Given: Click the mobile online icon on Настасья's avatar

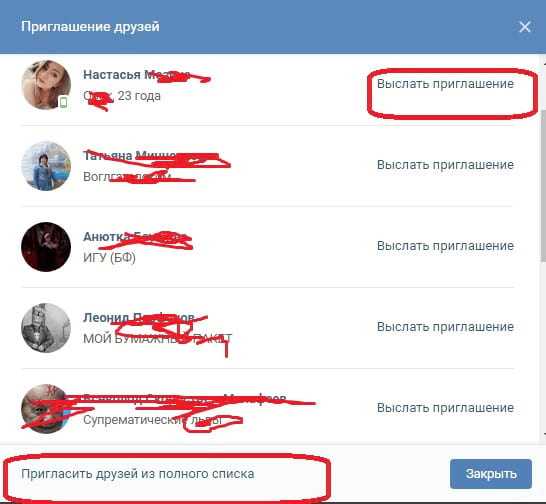Looking at the screenshot, I should click(x=63, y=102).
